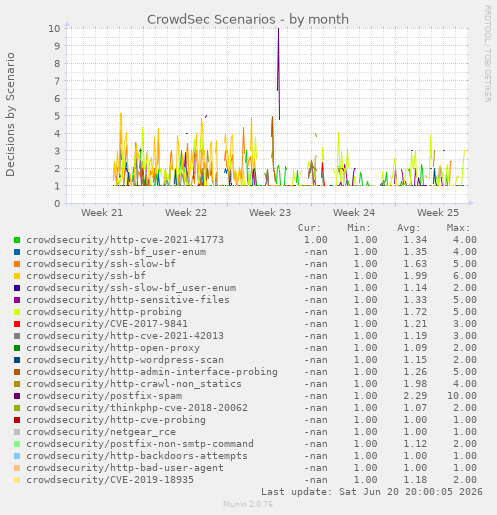The image size is (497, 515).
Task: Click the red CVE-2017-9841 legend swatch
Action: point(17,324)
